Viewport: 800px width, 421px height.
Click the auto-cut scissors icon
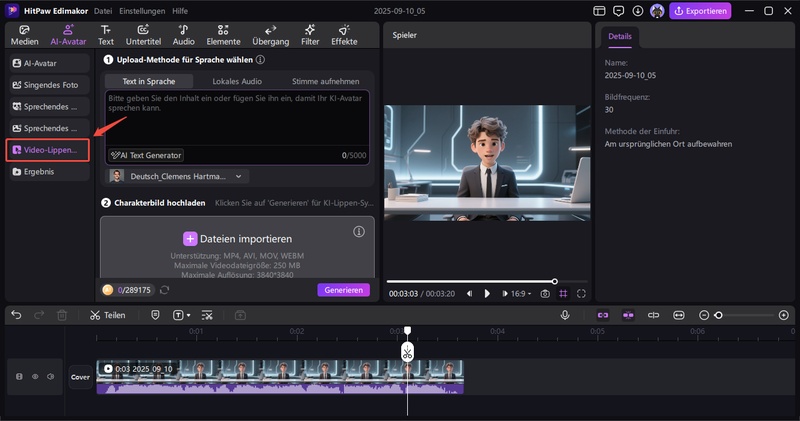coord(207,315)
